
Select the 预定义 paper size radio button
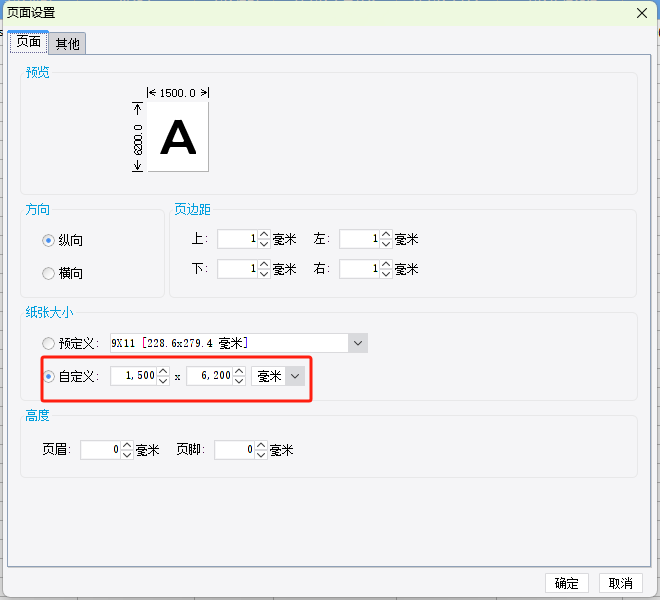click(x=48, y=344)
